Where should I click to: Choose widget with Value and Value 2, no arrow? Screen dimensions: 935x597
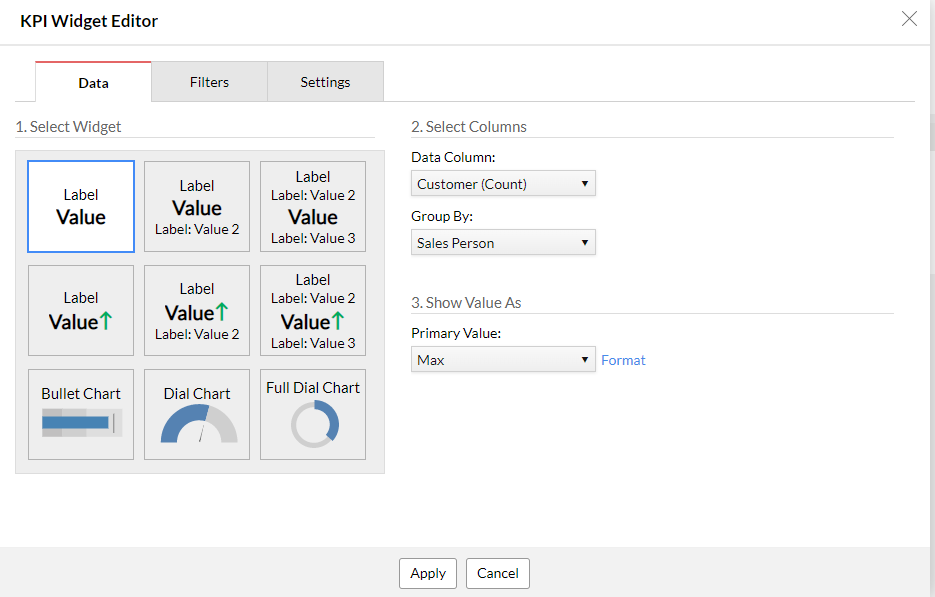(x=197, y=207)
